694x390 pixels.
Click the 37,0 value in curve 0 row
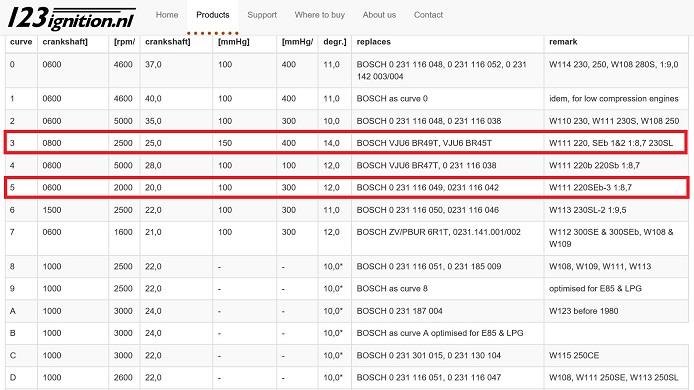click(x=153, y=64)
